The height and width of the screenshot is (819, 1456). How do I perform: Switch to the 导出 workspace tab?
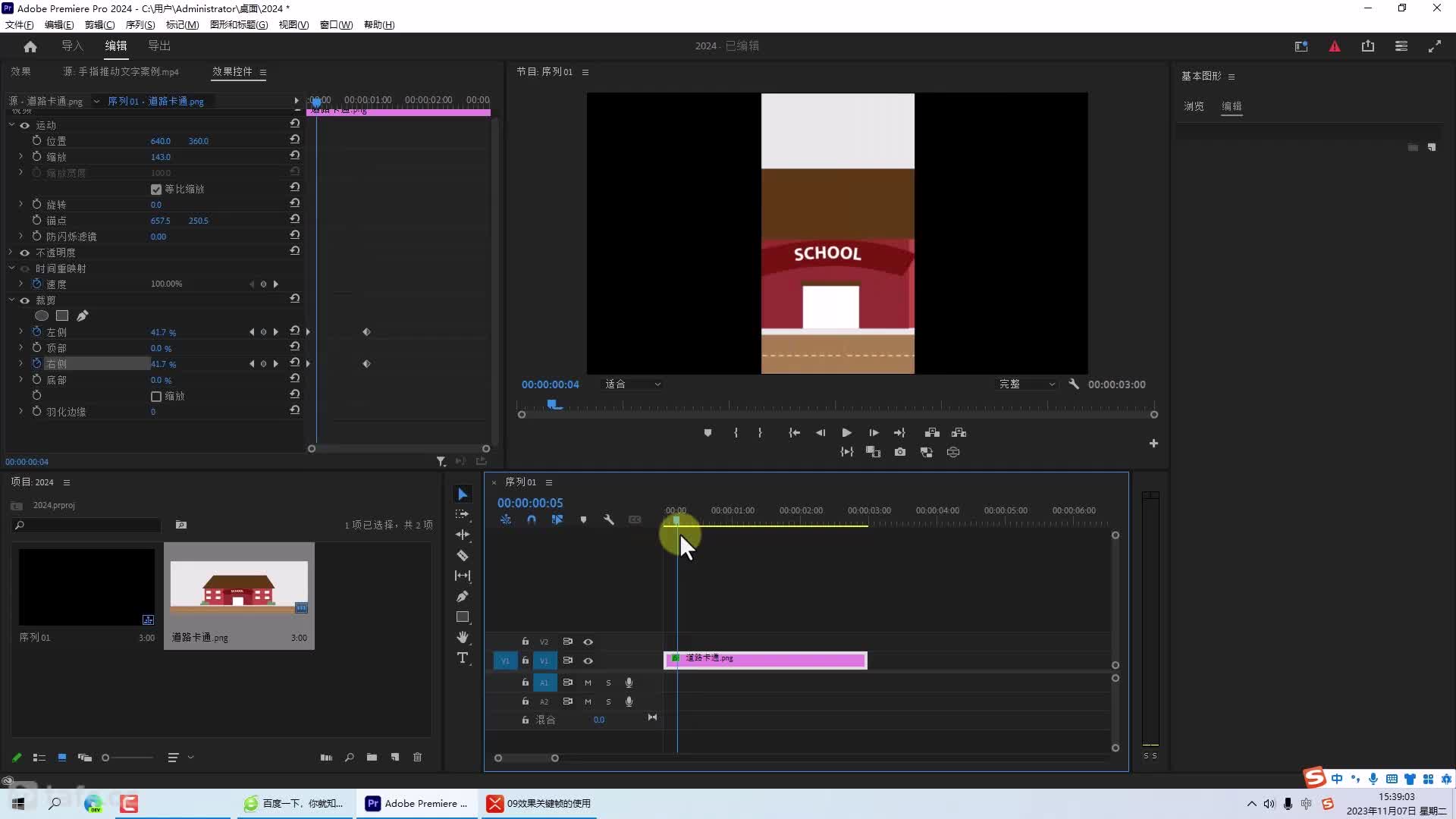pyautogui.click(x=159, y=45)
